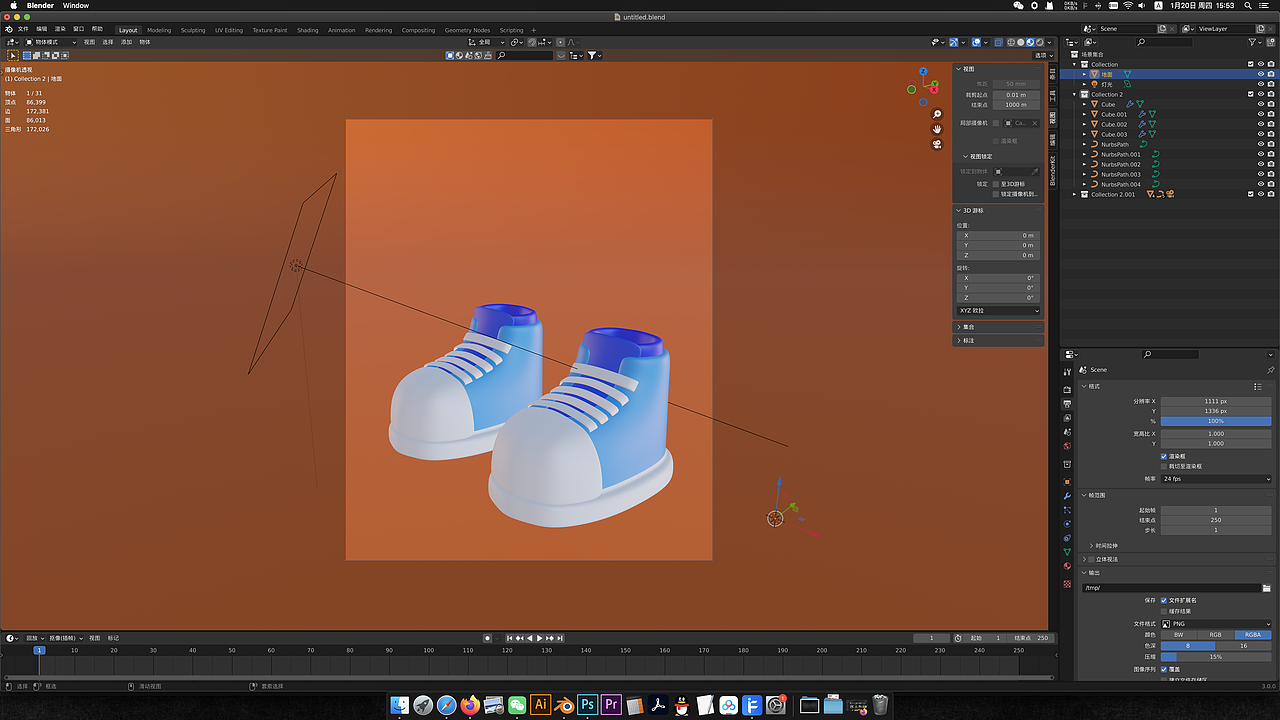Viewport: 1280px width, 720px height.
Task: Switch viewport to rendered shading mode
Action: [x=1040, y=43]
